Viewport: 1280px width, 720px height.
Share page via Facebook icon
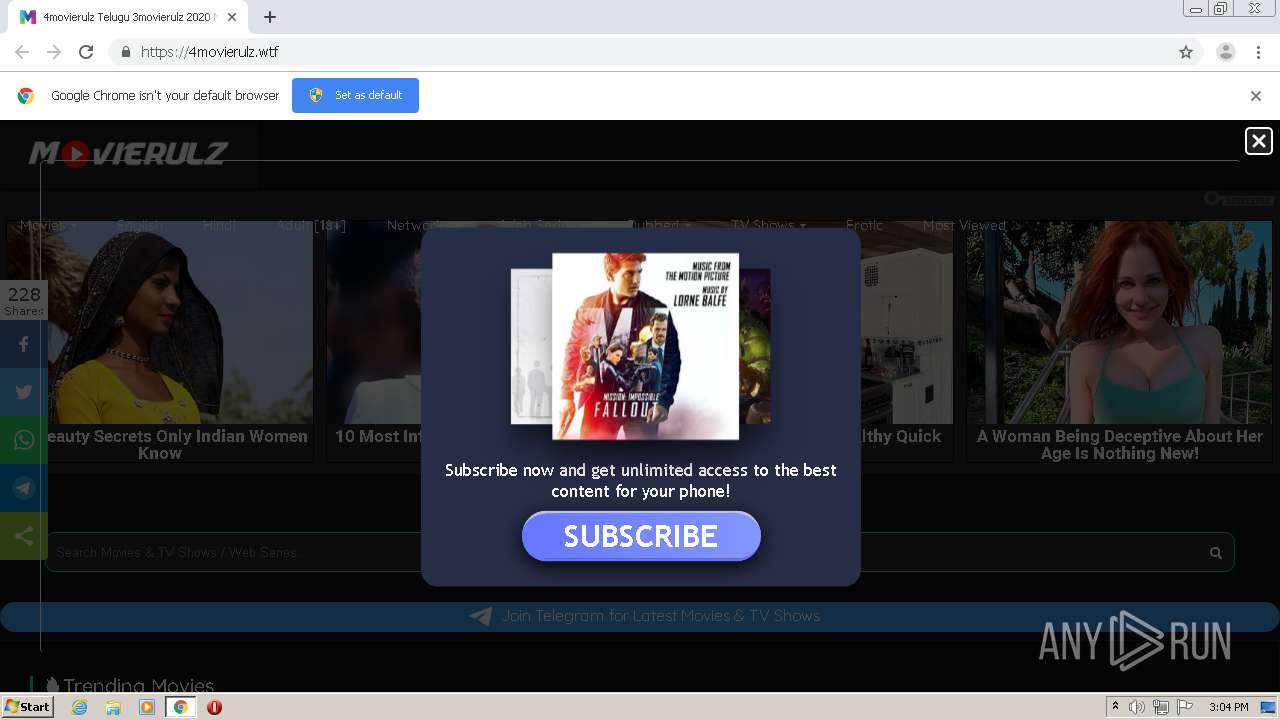point(23,344)
